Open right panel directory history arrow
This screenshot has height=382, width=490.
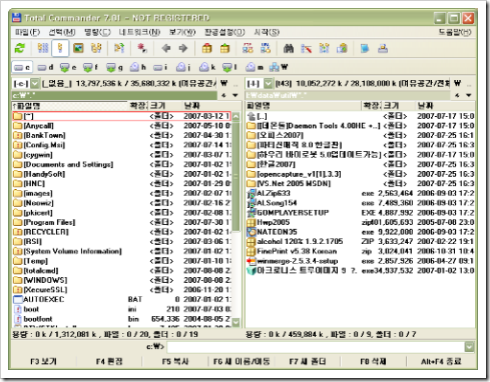(x=469, y=95)
